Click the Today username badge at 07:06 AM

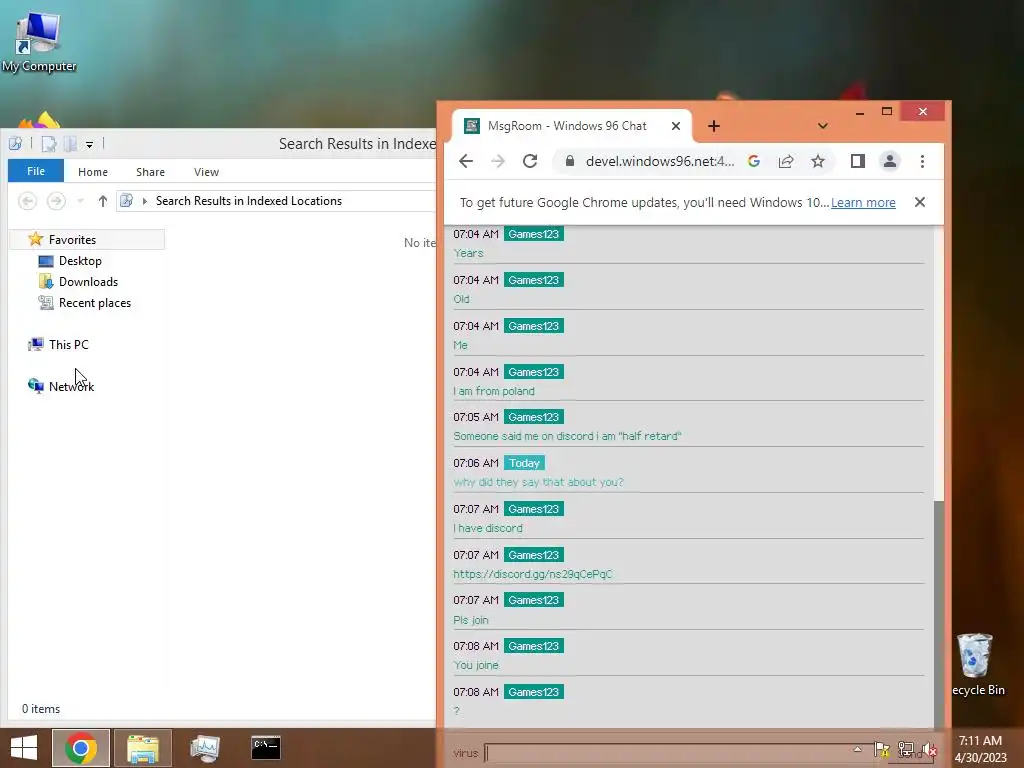pyautogui.click(x=524, y=463)
